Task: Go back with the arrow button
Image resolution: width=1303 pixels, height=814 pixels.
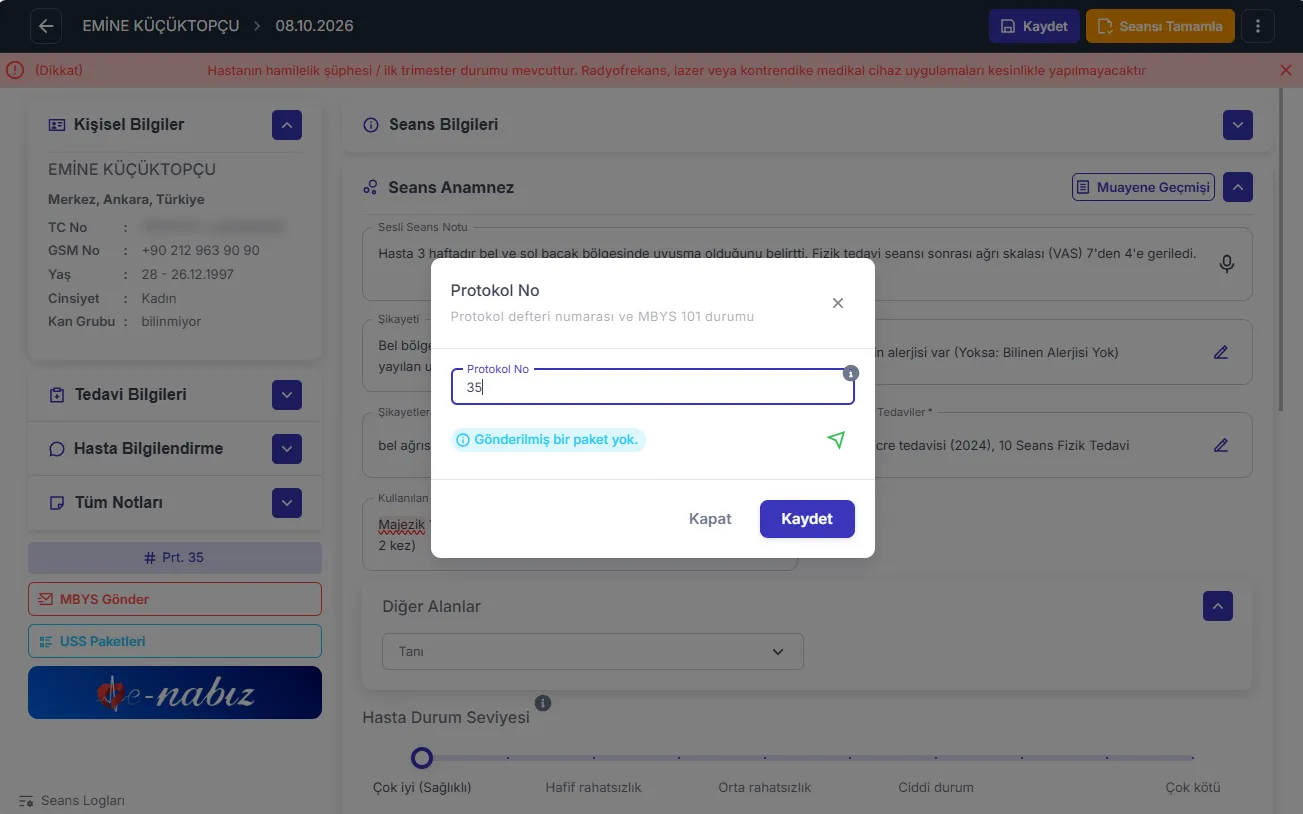Action: pyautogui.click(x=46, y=26)
